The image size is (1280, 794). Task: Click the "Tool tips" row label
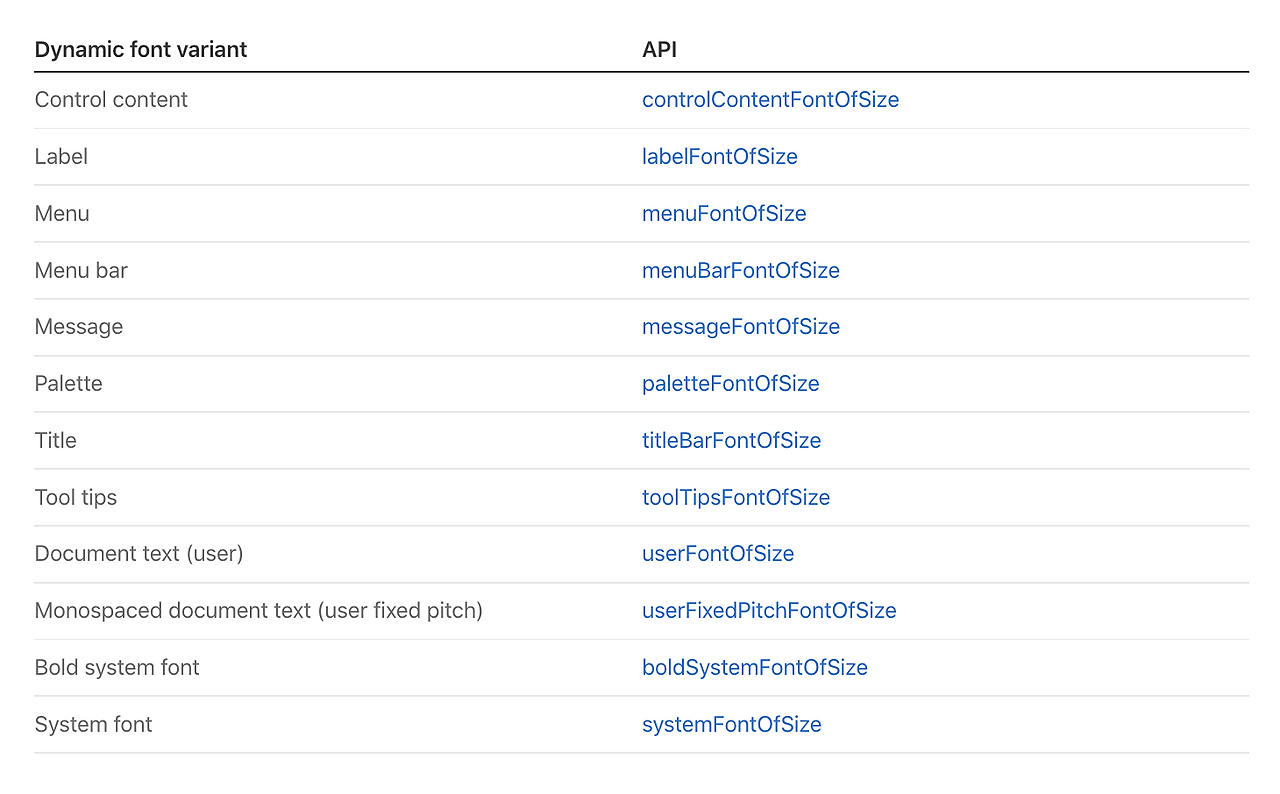[x=75, y=498]
